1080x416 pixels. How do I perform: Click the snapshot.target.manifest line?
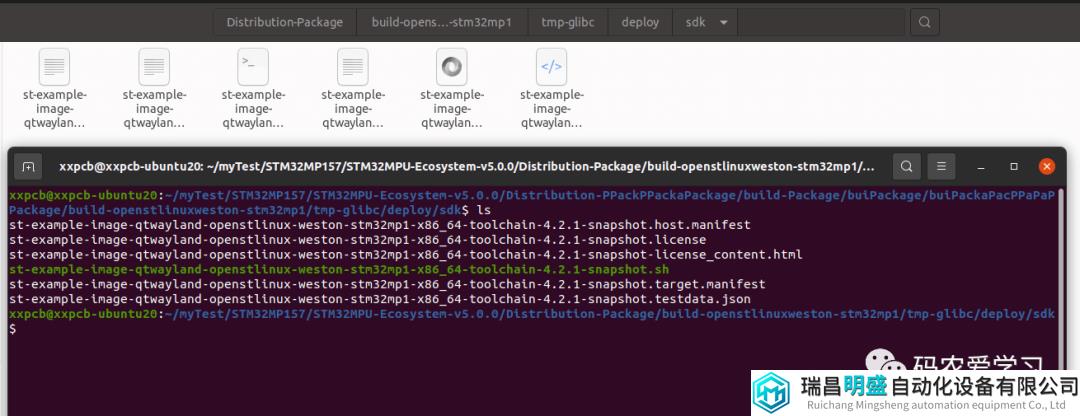387,284
